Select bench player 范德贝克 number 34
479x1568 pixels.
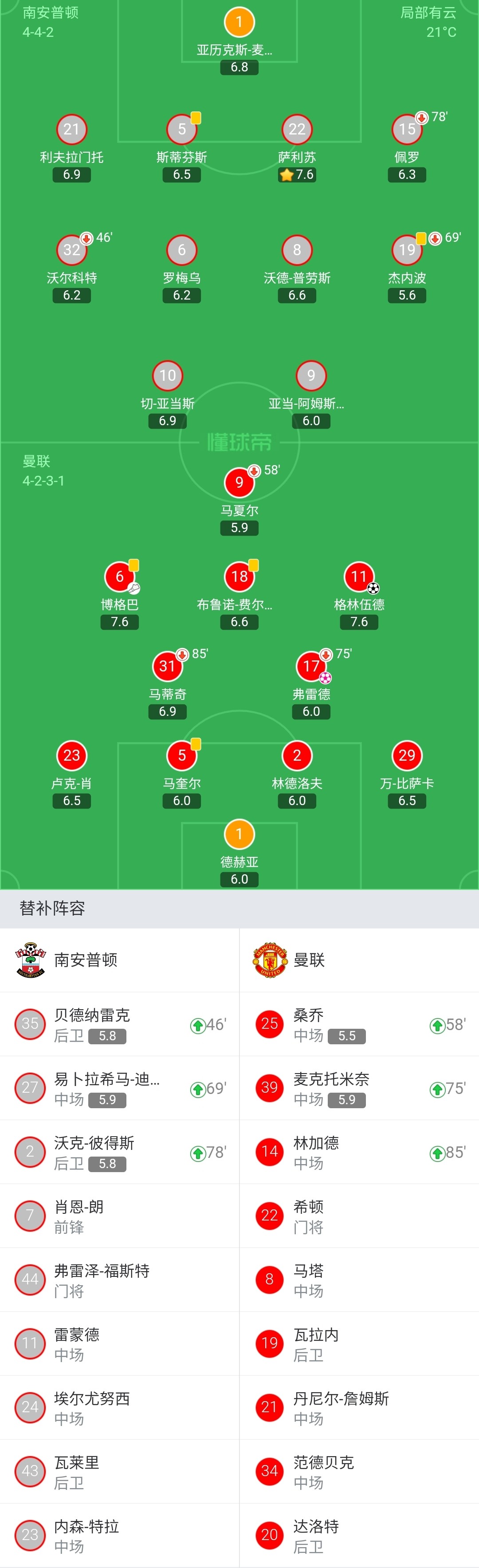coord(359,1472)
